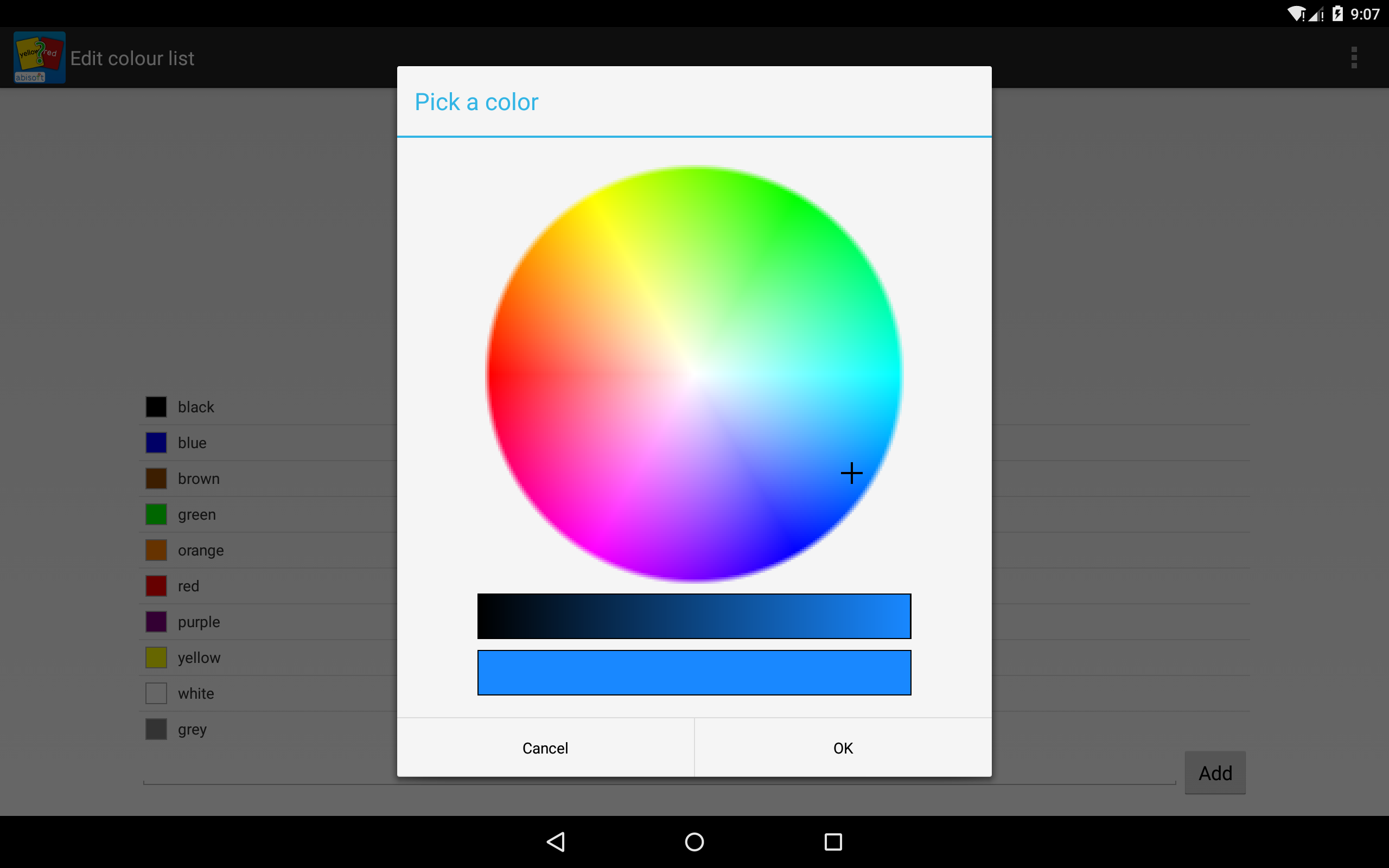
Task: Tap the Android home navigation button
Action: (694, 841)
